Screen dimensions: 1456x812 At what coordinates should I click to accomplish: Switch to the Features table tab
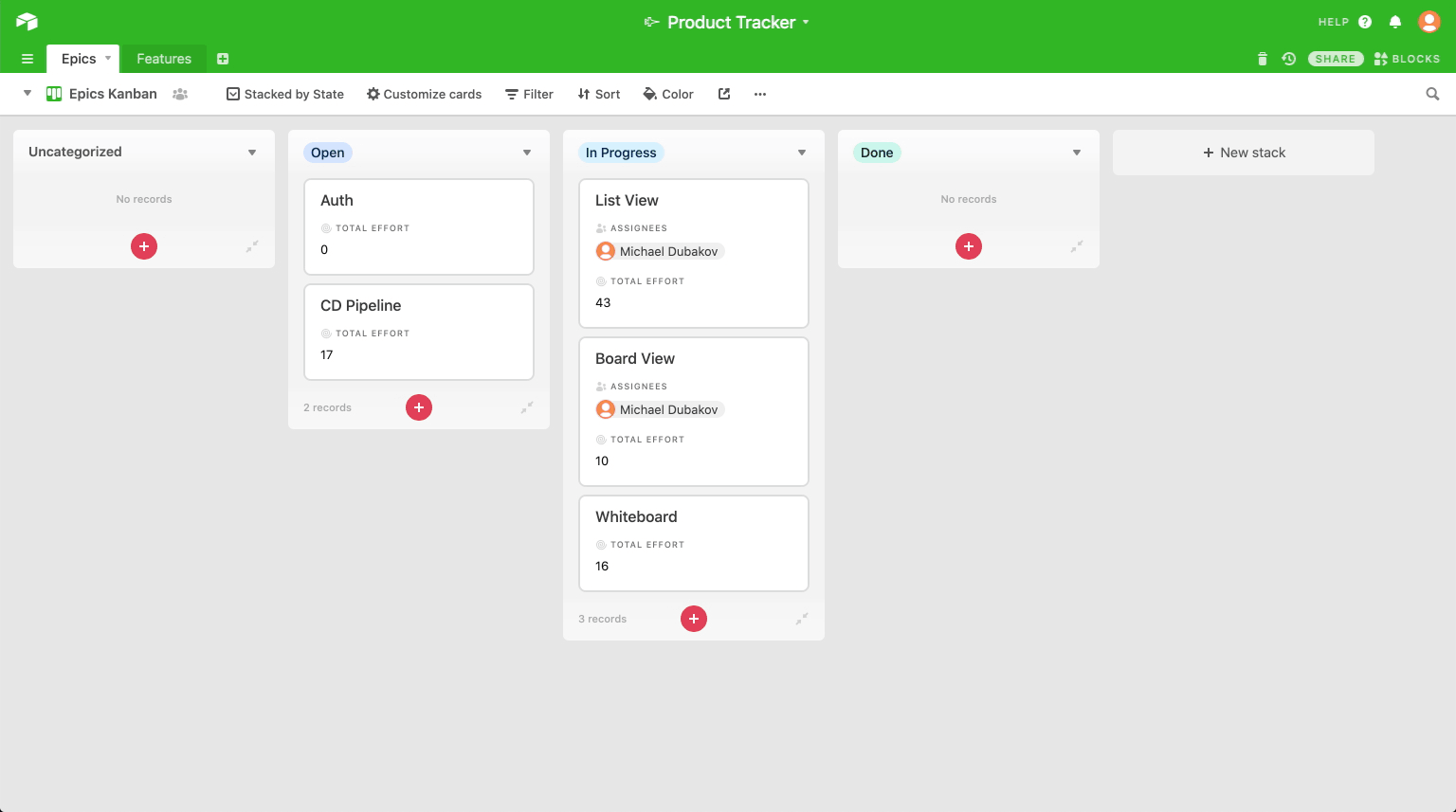pos(163,58)
